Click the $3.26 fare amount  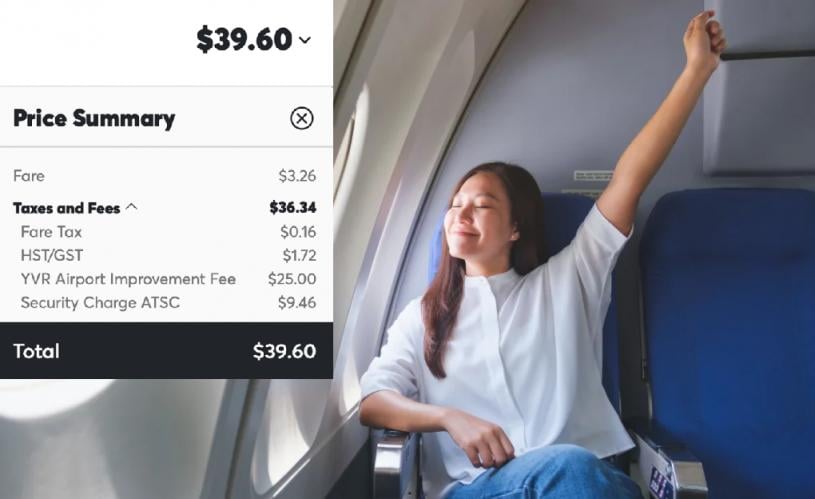pos(297,176)
